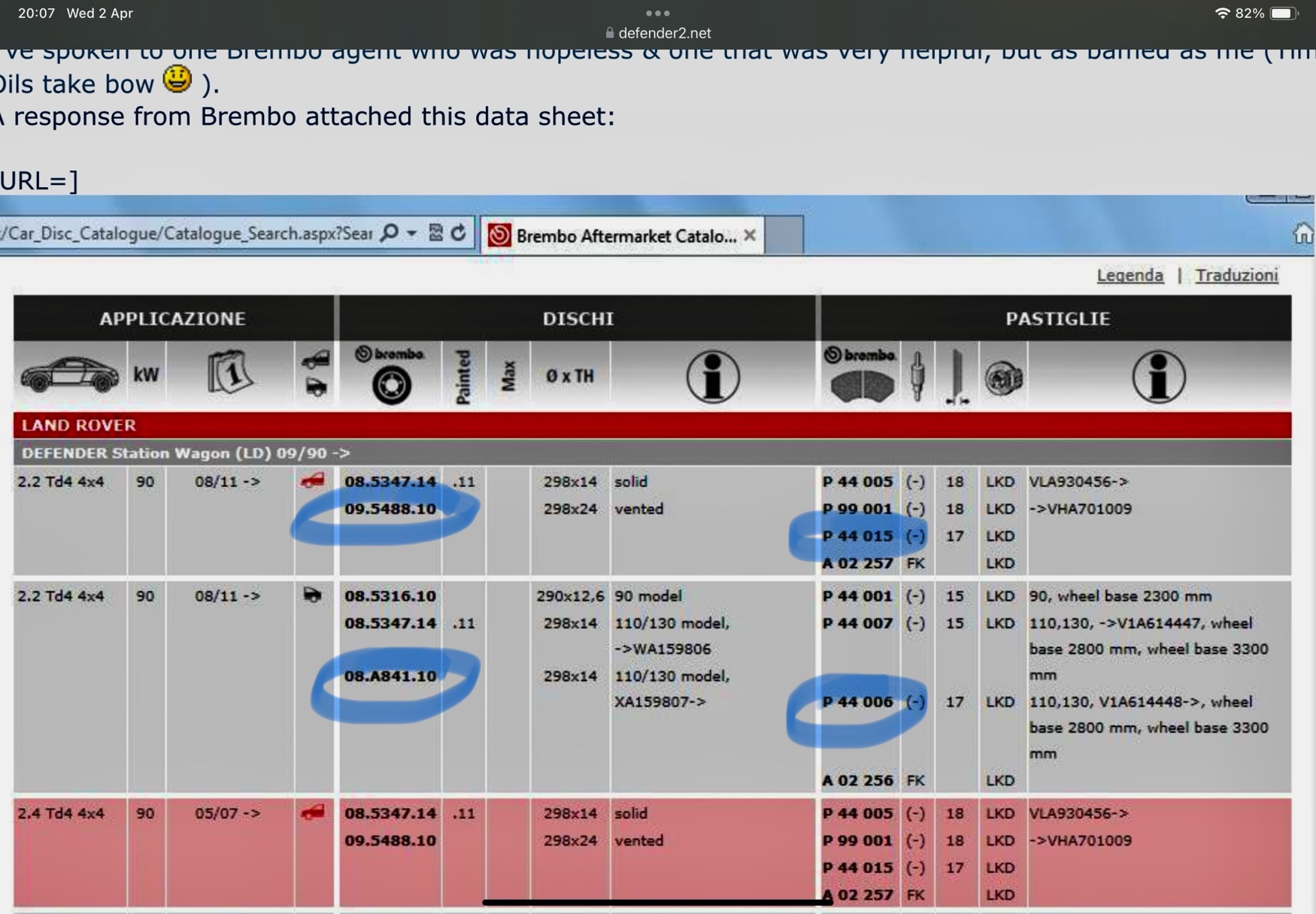Click the APPLICAZIONE section header

click(x=173, y=319)
